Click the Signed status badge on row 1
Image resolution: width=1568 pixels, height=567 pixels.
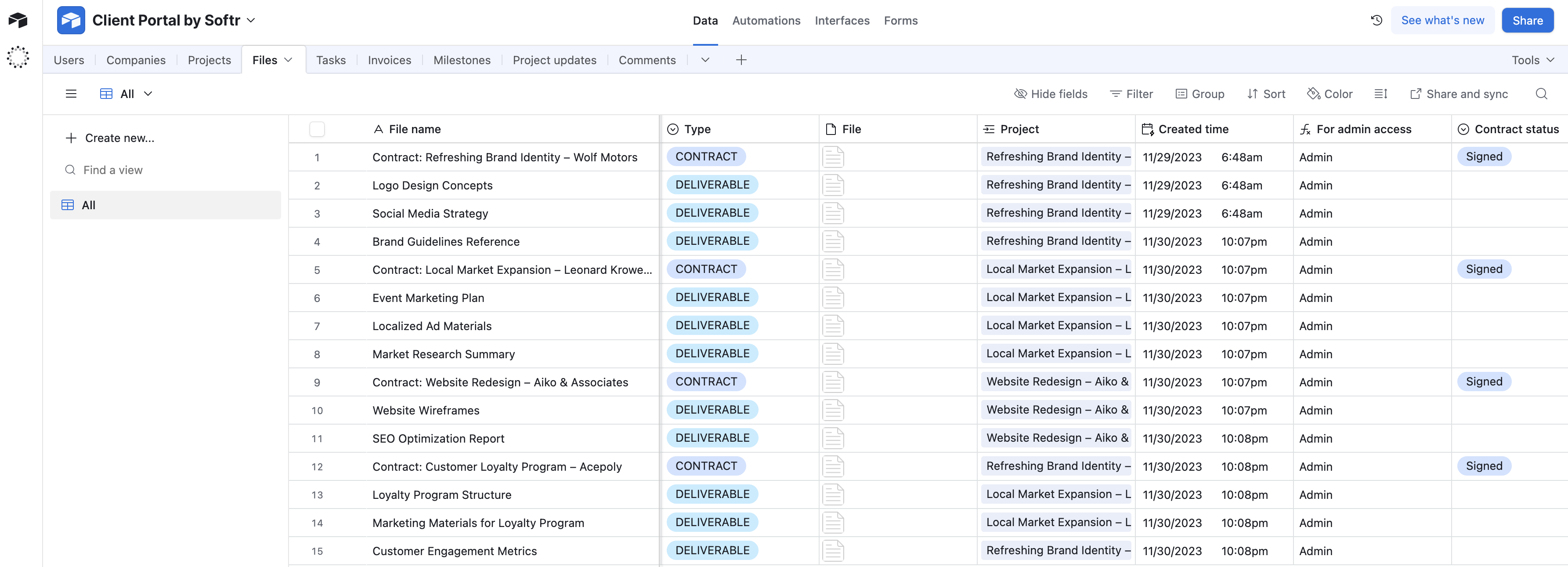tap(1485, 156)
